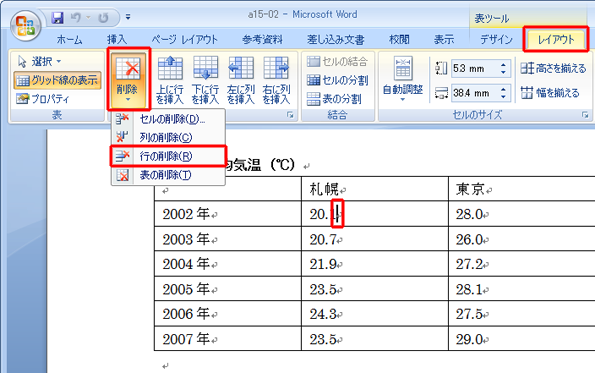The image size is (595, 373).
Task: Click the 2007 年 cell
Action: tap(228, 338)
